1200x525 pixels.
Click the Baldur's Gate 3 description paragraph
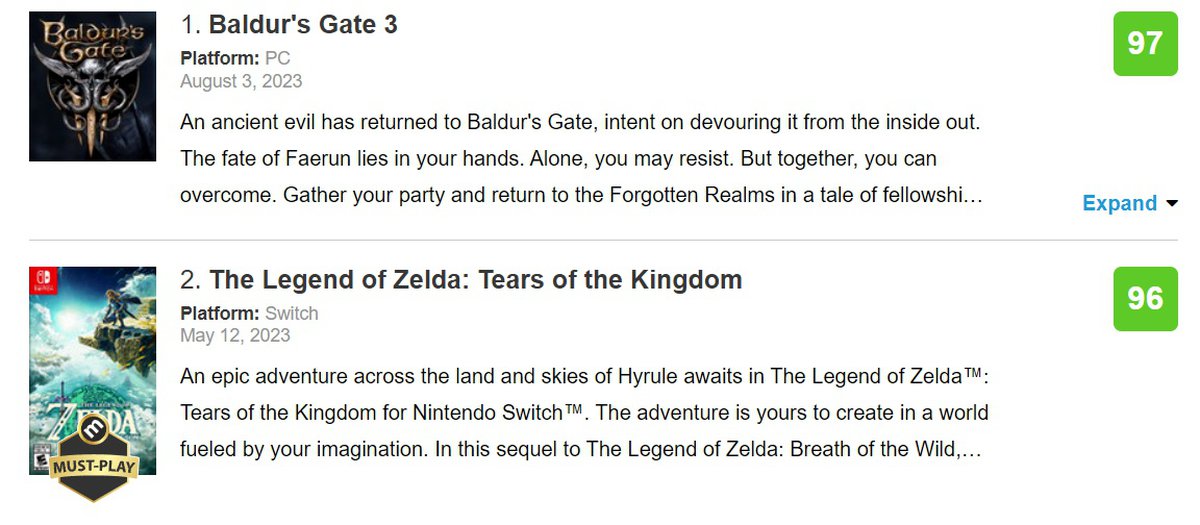580,159
